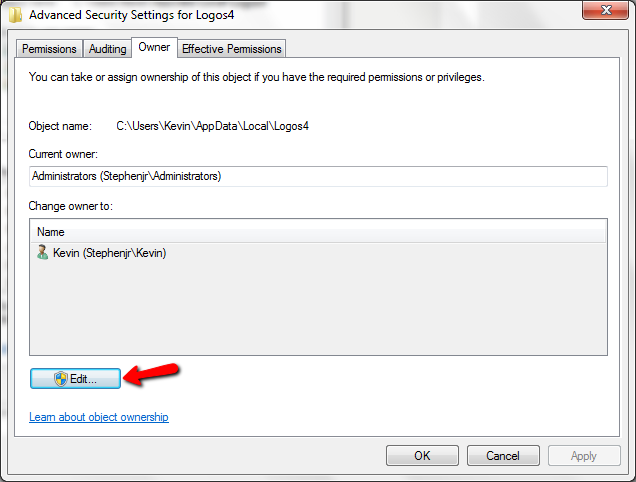Click the folder icon in the title bar
Screen dimensions: 636x482
coord(15,15)
